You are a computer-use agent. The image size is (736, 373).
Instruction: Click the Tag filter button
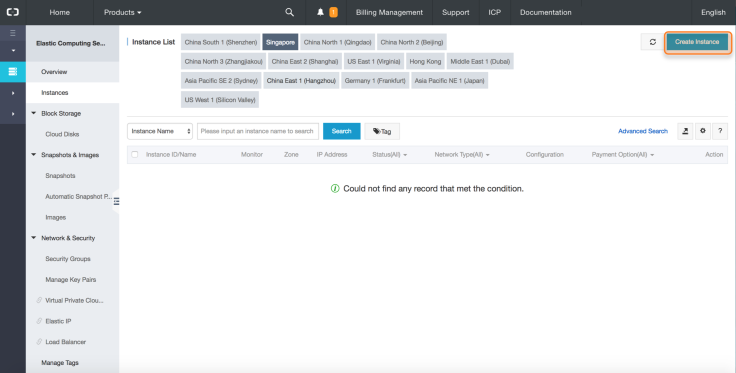click(382, 131)
